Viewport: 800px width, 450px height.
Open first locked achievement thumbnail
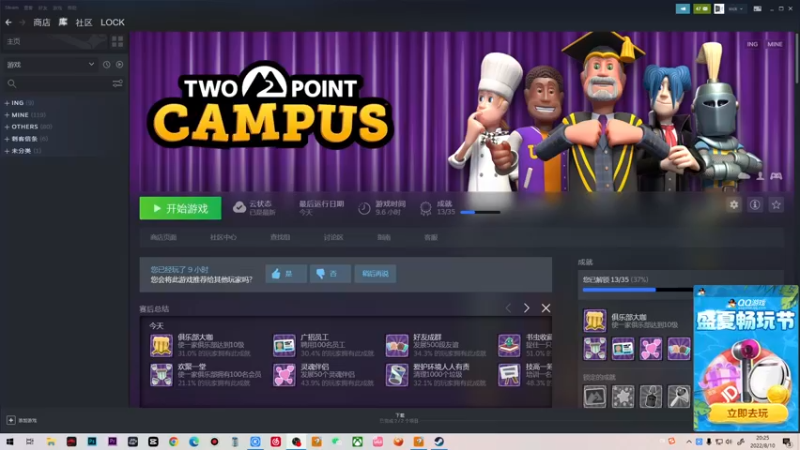595,396
